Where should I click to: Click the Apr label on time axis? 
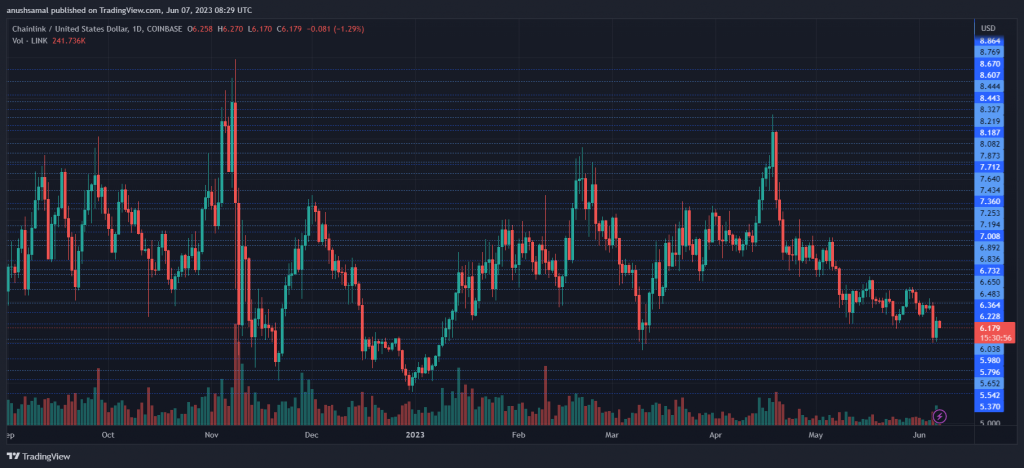[713, 436]
